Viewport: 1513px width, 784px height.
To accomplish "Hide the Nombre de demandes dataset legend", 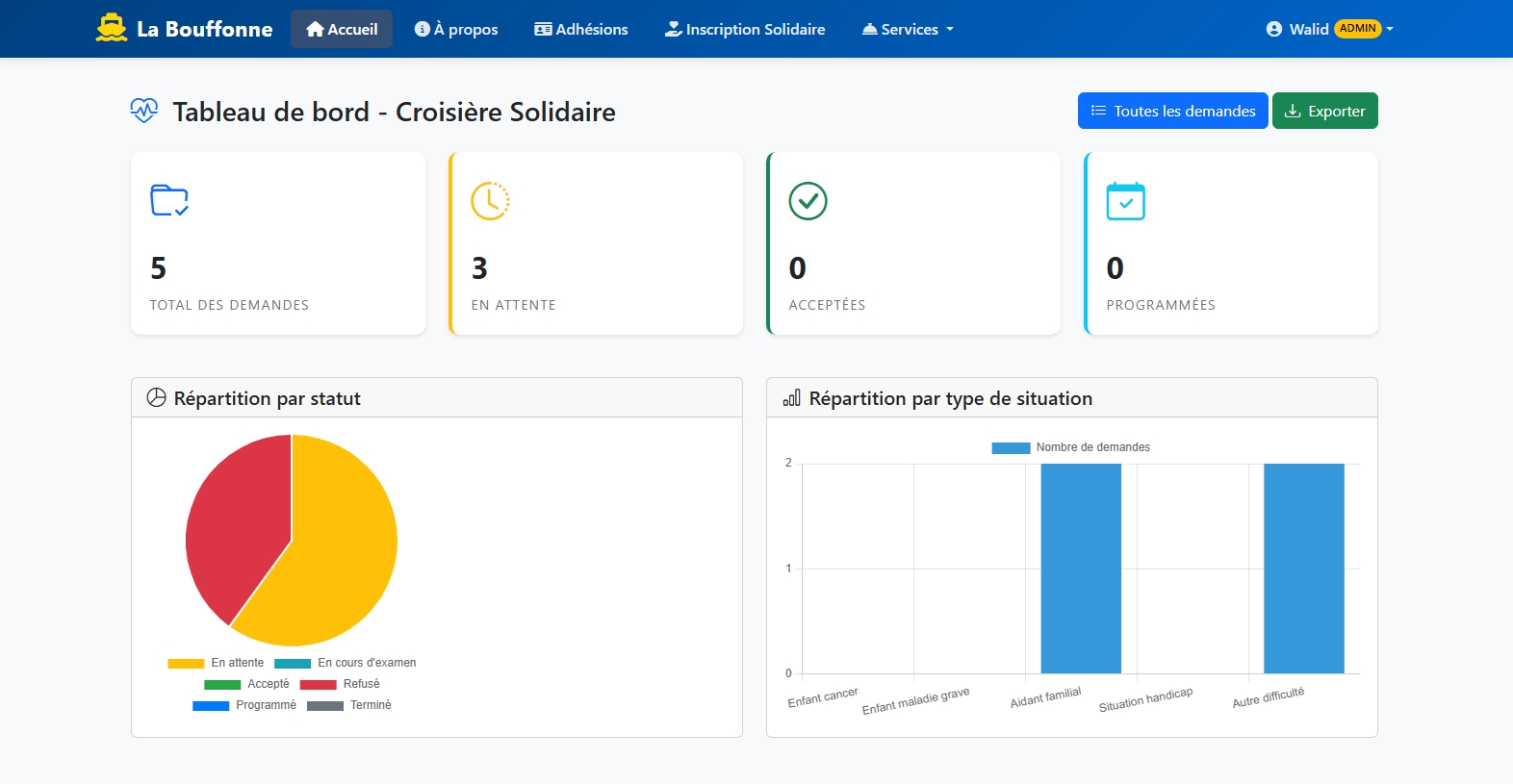I will [1070, 447].
